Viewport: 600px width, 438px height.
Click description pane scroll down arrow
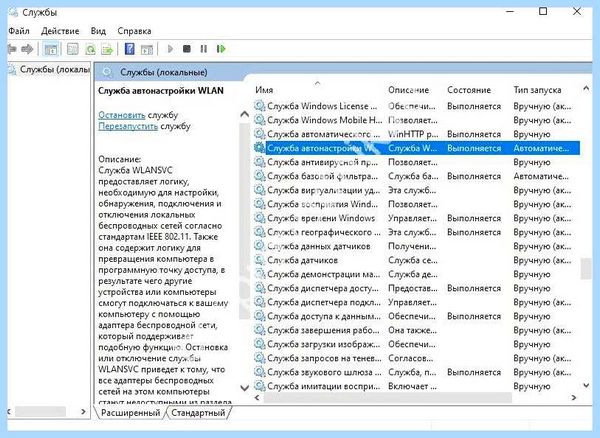pos(244,388)
